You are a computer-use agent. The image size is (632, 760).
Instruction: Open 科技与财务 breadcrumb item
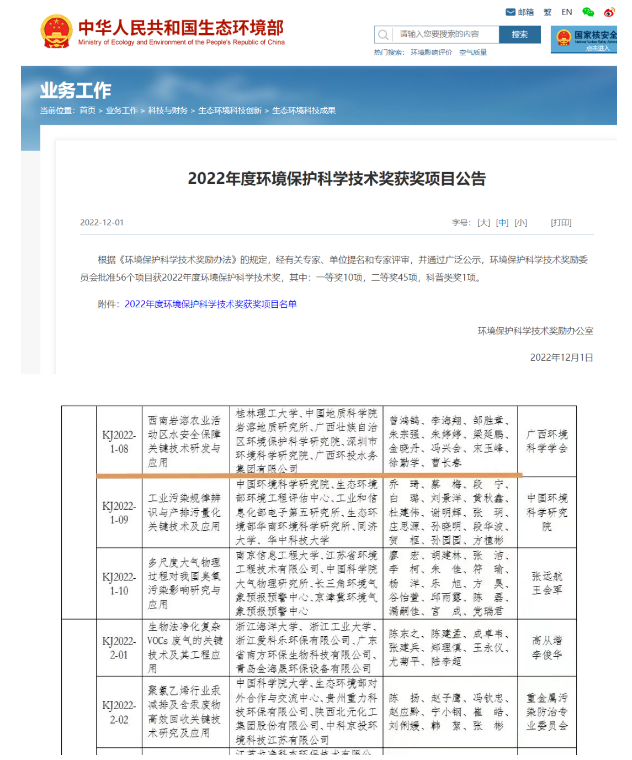coord(167,110)
